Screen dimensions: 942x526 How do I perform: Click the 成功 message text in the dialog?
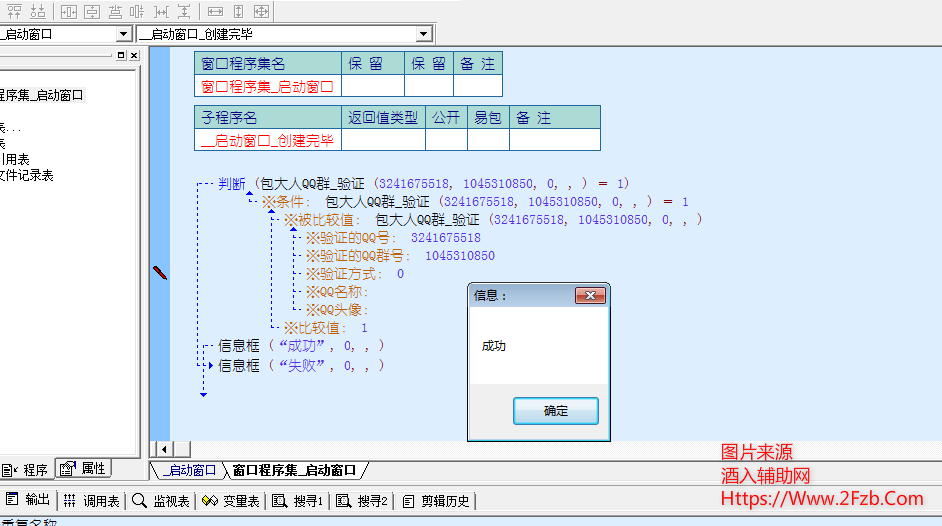494,346
